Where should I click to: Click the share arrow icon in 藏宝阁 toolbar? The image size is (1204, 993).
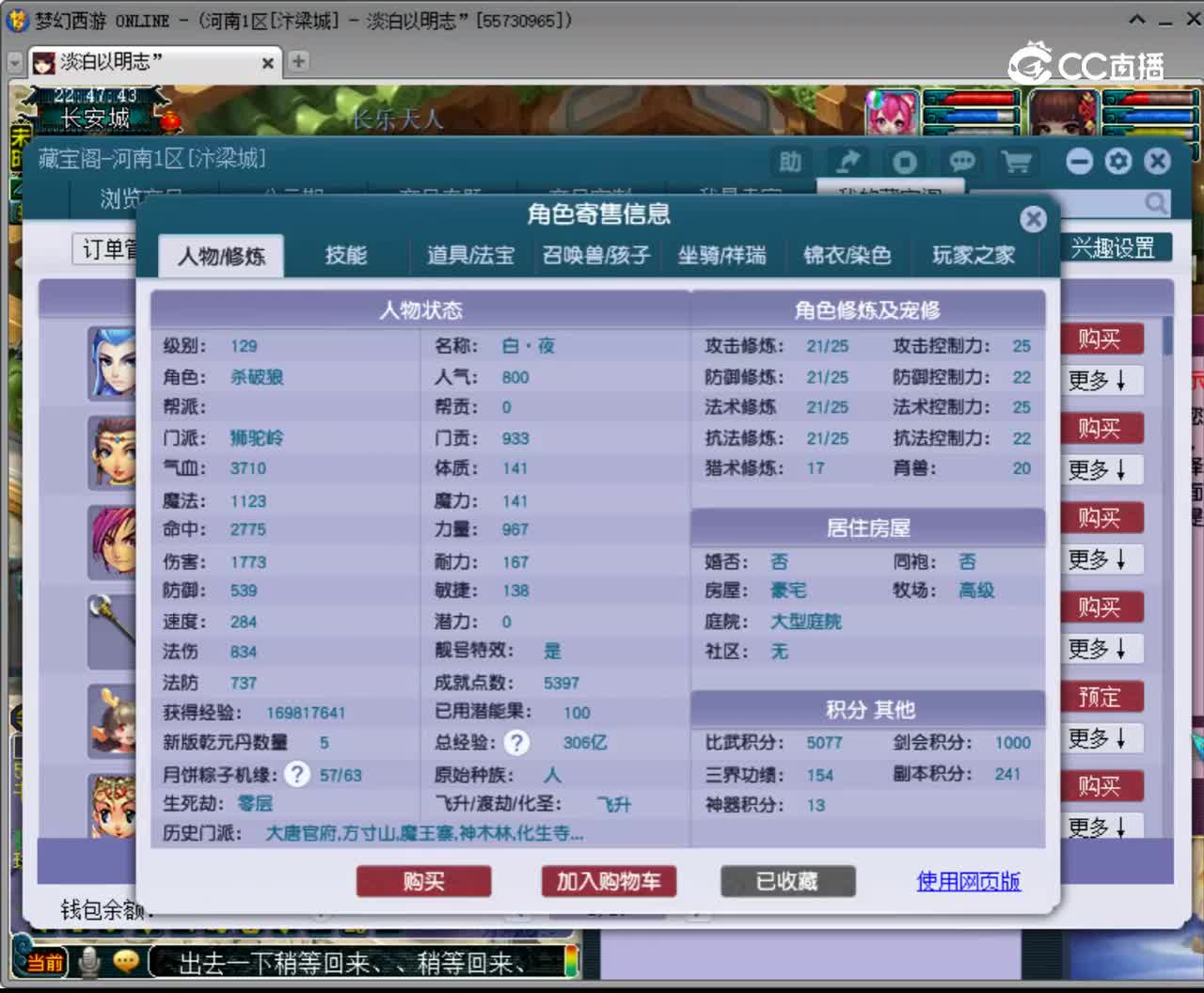point(848,162)
